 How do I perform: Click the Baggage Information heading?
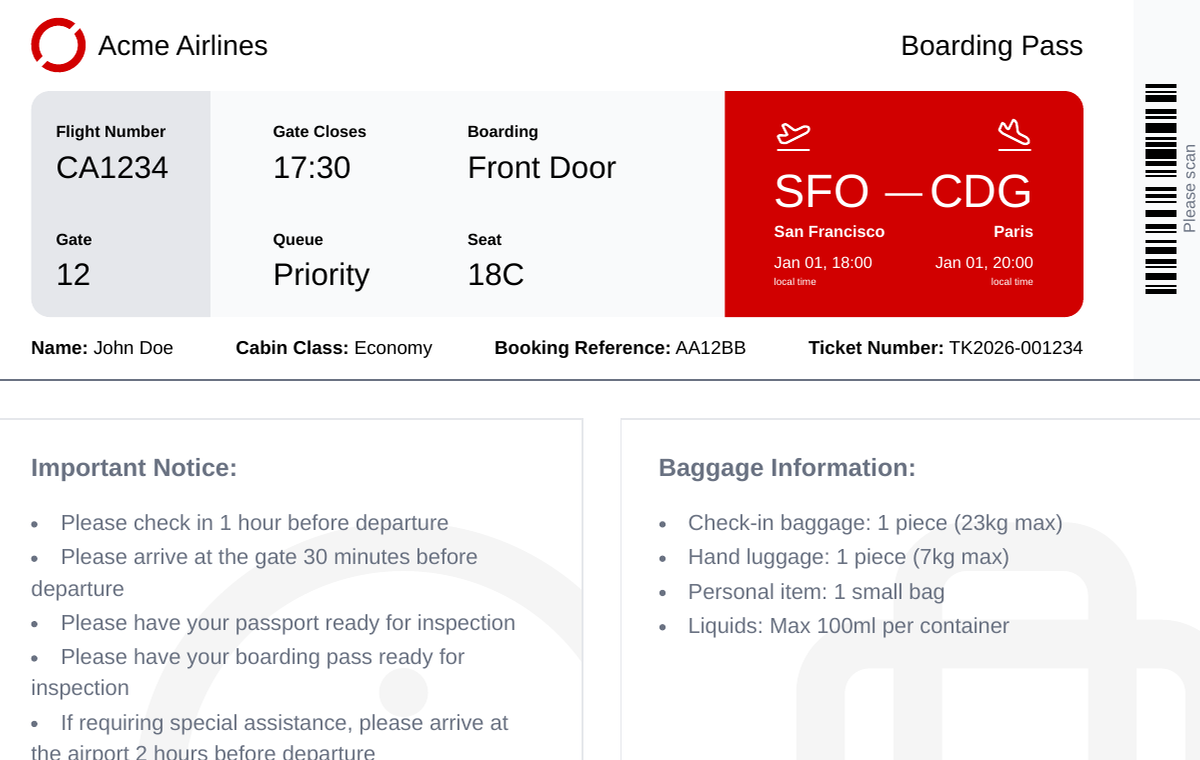[x=787, y=468]
